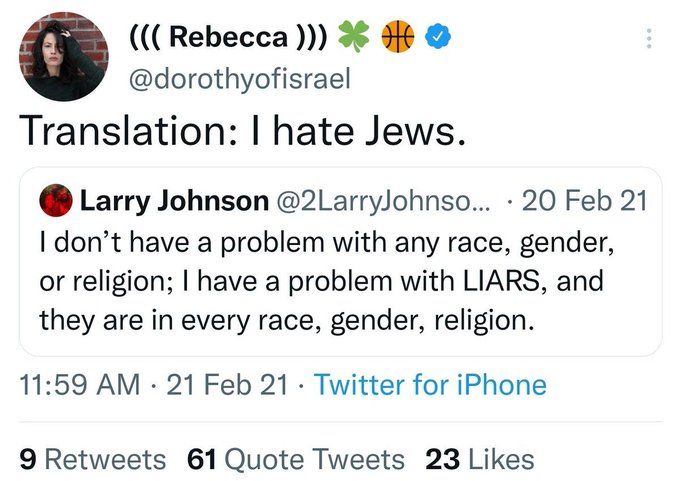
Task: Open the @dorothyofisrael handle link
Action: 238,79
